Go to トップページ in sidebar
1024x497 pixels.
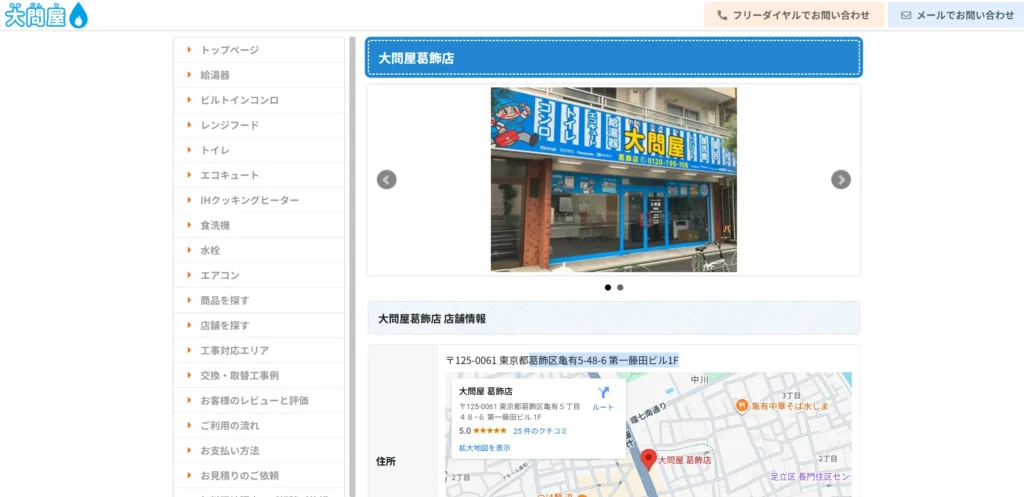click(x=229, y=50)
